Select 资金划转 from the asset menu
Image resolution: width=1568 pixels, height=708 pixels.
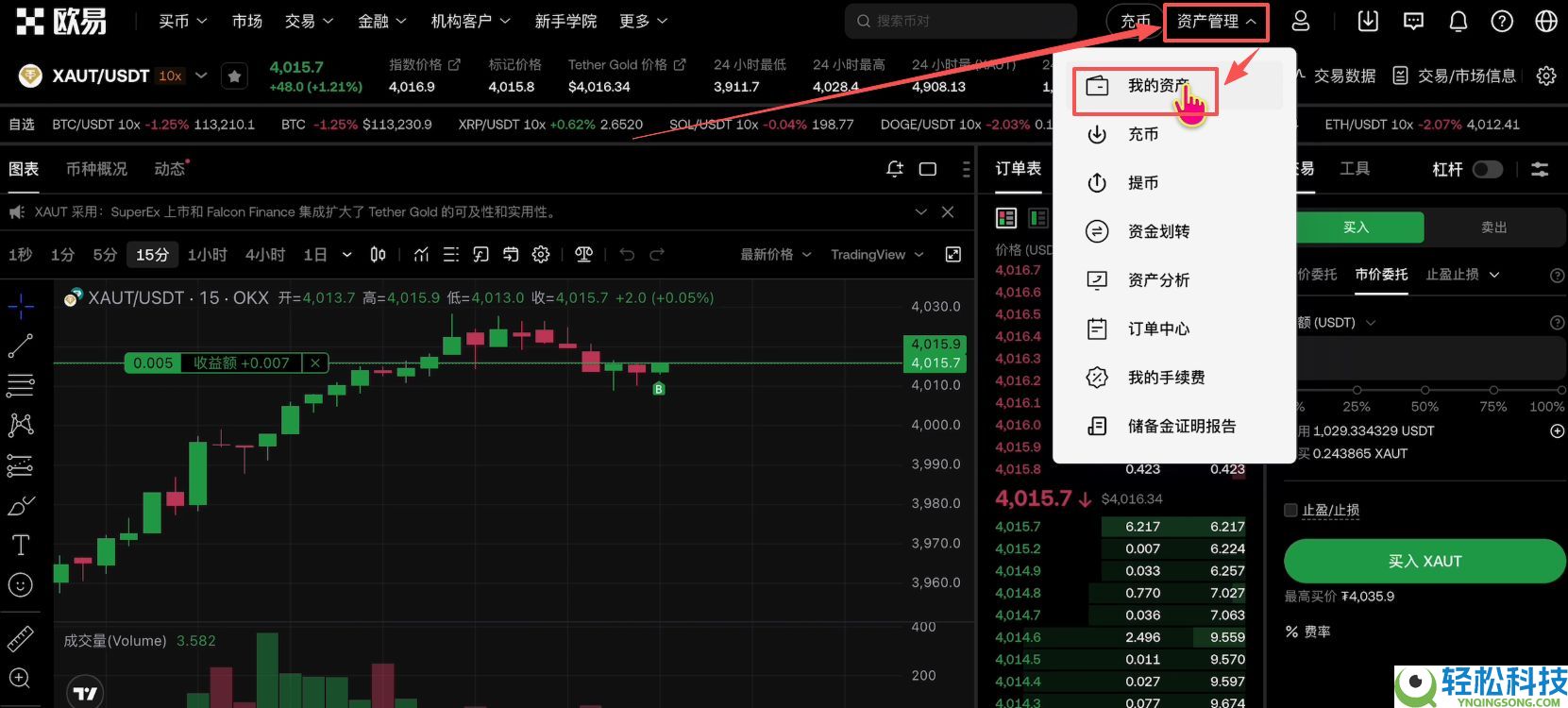(x=1175, y=231)
